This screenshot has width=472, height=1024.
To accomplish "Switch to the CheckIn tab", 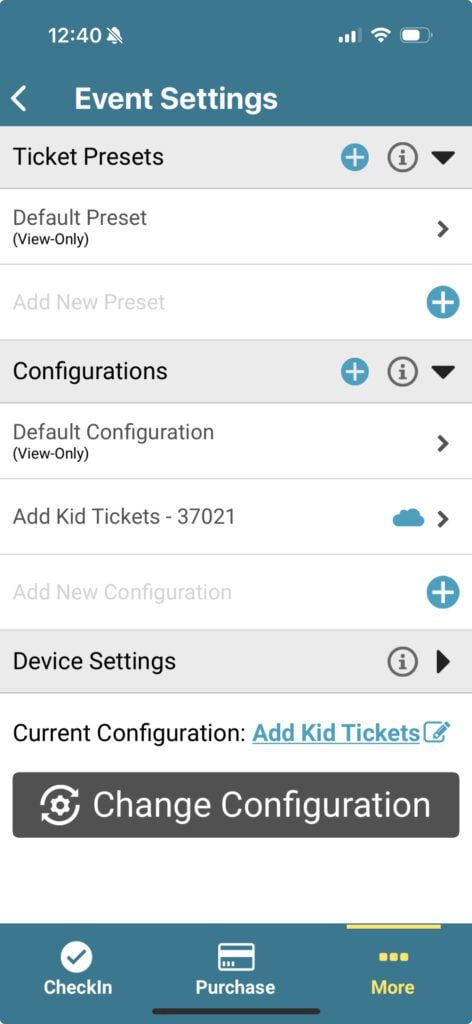I will [x=78, y=968].
